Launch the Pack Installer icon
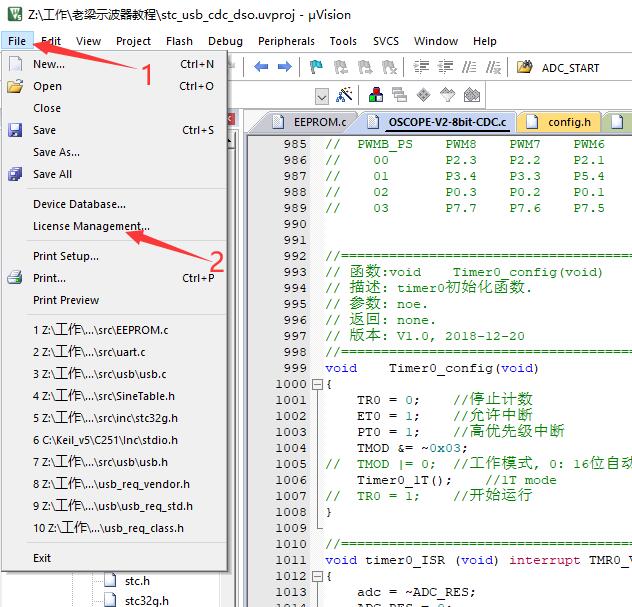 tap(472, 95)
